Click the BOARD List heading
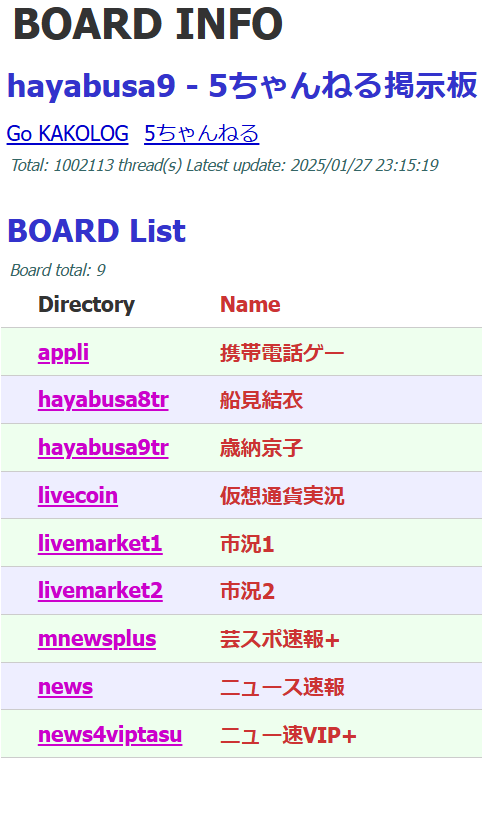 [96, 231]
